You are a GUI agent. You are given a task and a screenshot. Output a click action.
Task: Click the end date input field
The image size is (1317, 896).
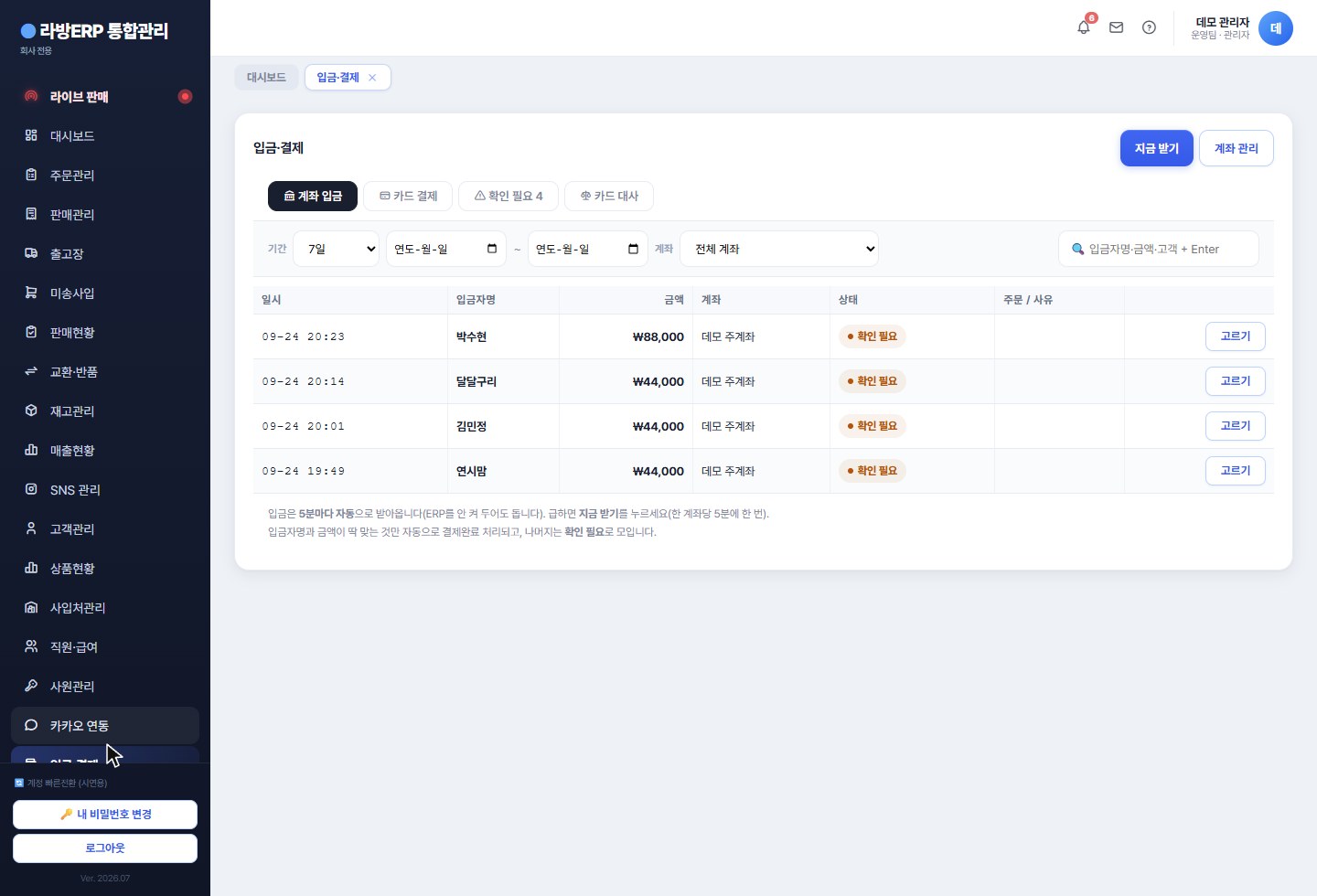[588, 249]
